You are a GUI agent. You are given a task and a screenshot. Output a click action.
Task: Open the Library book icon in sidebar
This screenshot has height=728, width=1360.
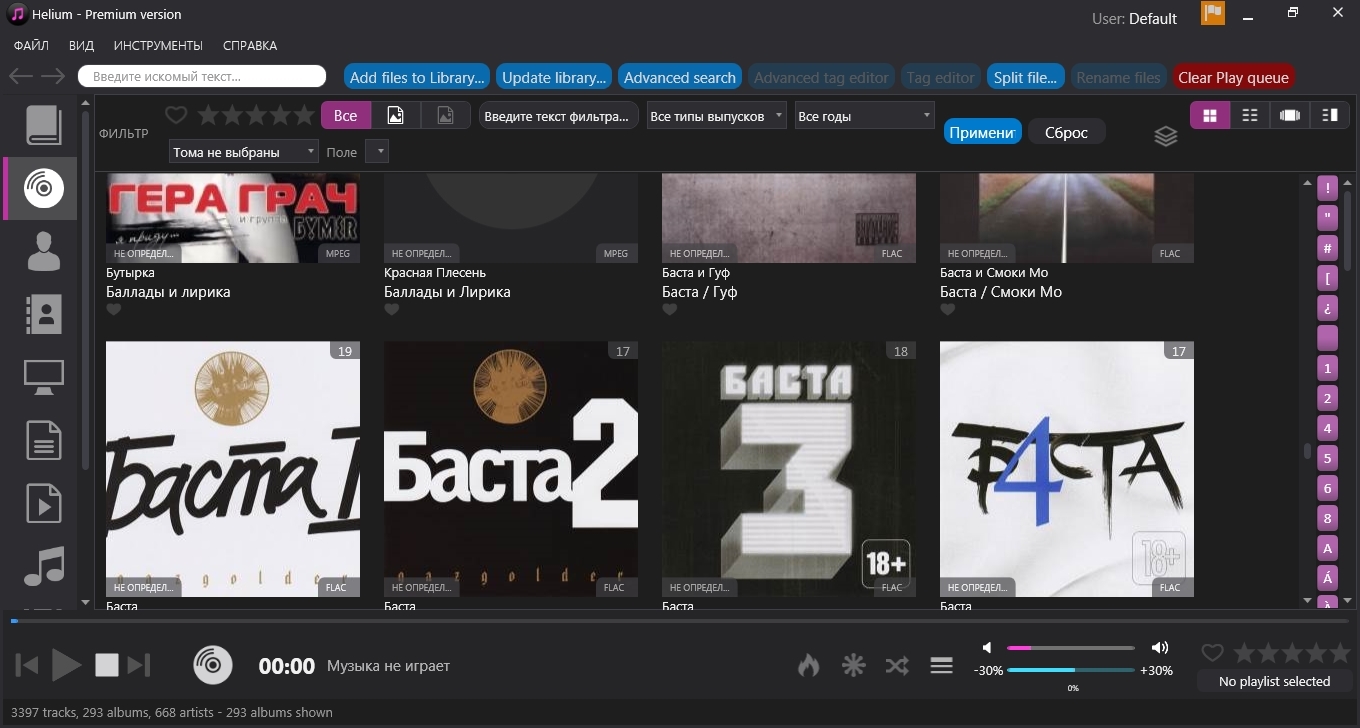pos(44,125)
